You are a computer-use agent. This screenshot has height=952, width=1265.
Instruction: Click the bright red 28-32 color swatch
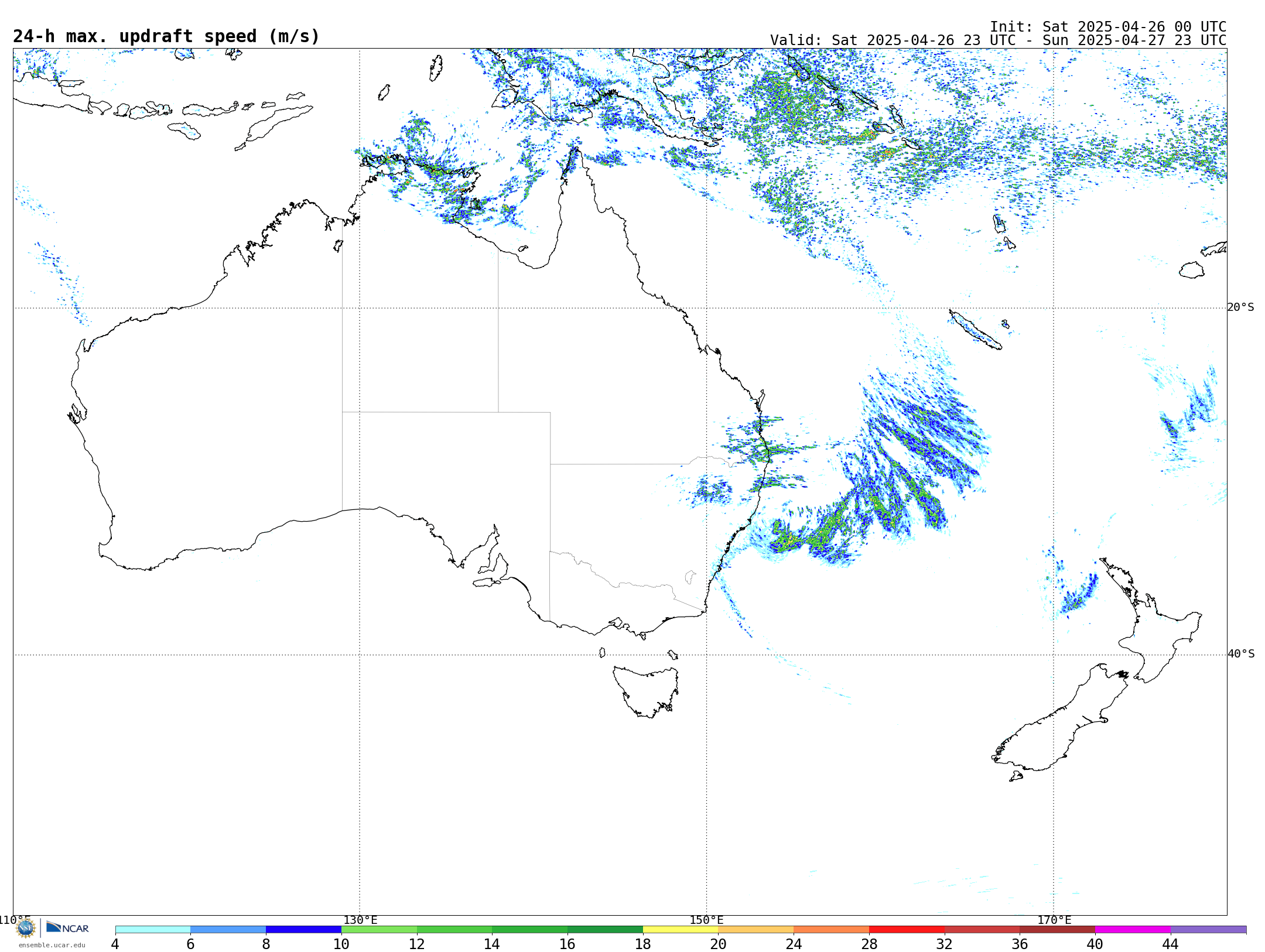click(x=907, y=930)
